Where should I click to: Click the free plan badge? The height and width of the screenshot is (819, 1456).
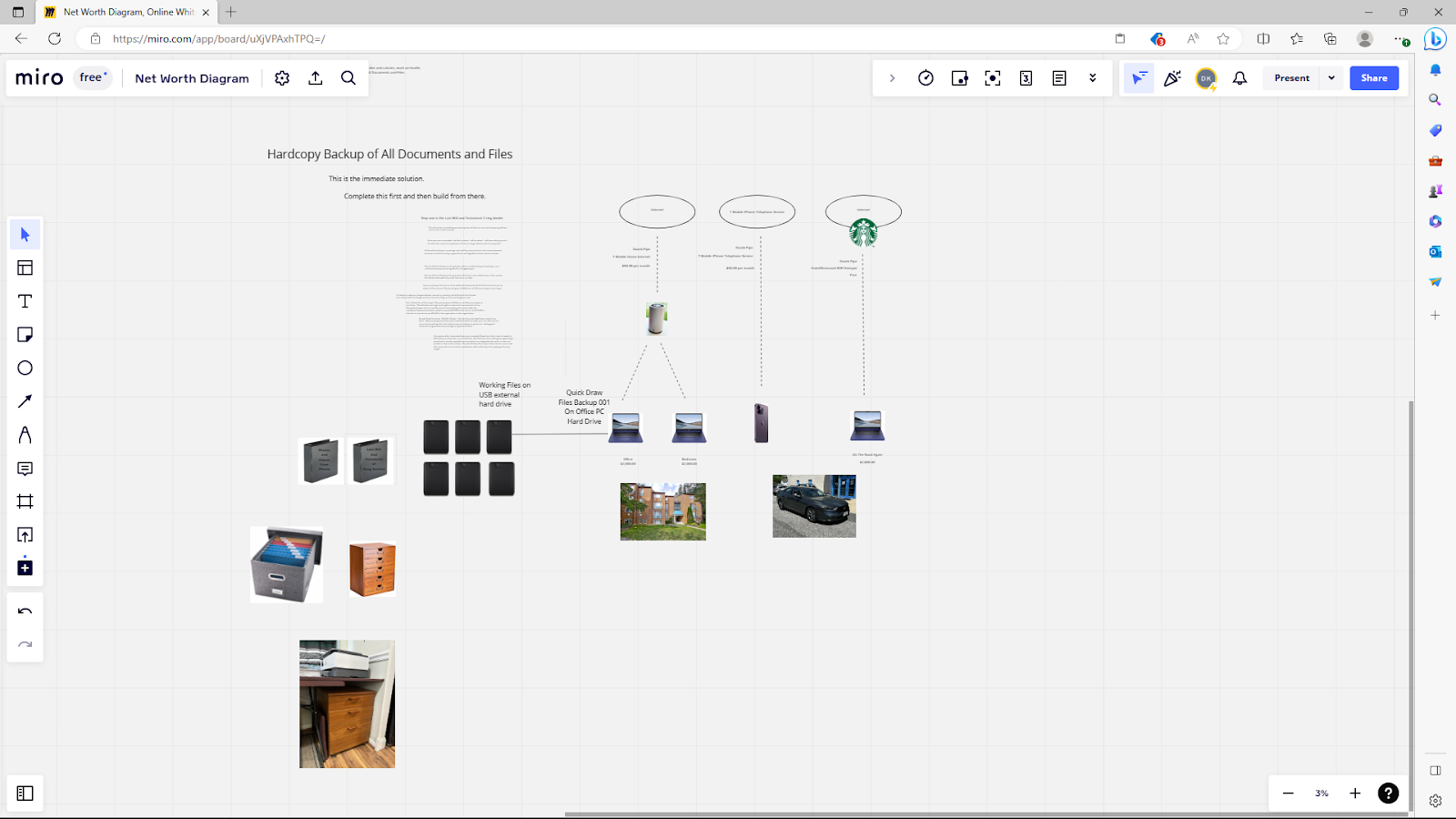click(x=93, y=77)
